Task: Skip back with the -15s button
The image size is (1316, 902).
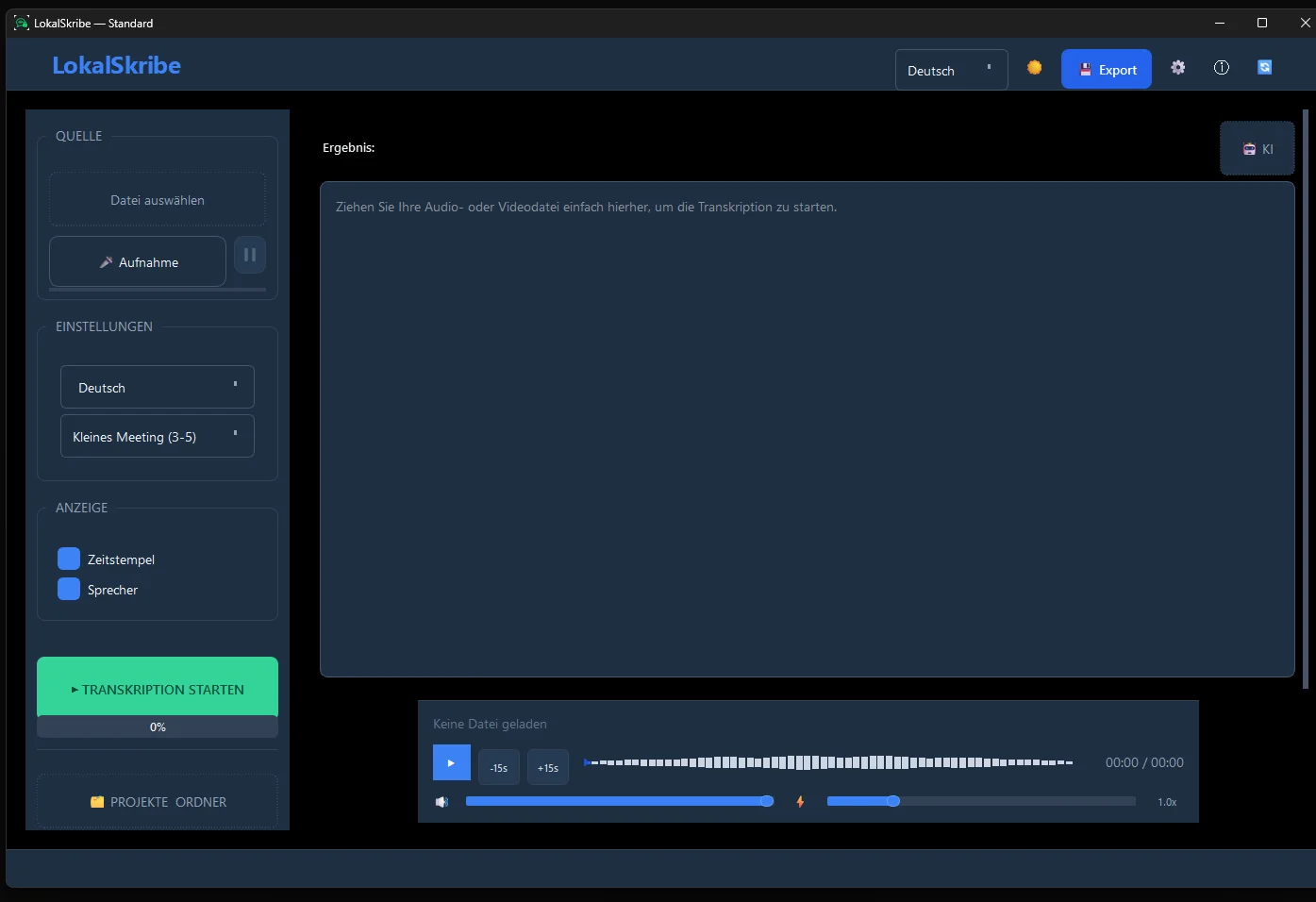Action: (x=499, y=767)
